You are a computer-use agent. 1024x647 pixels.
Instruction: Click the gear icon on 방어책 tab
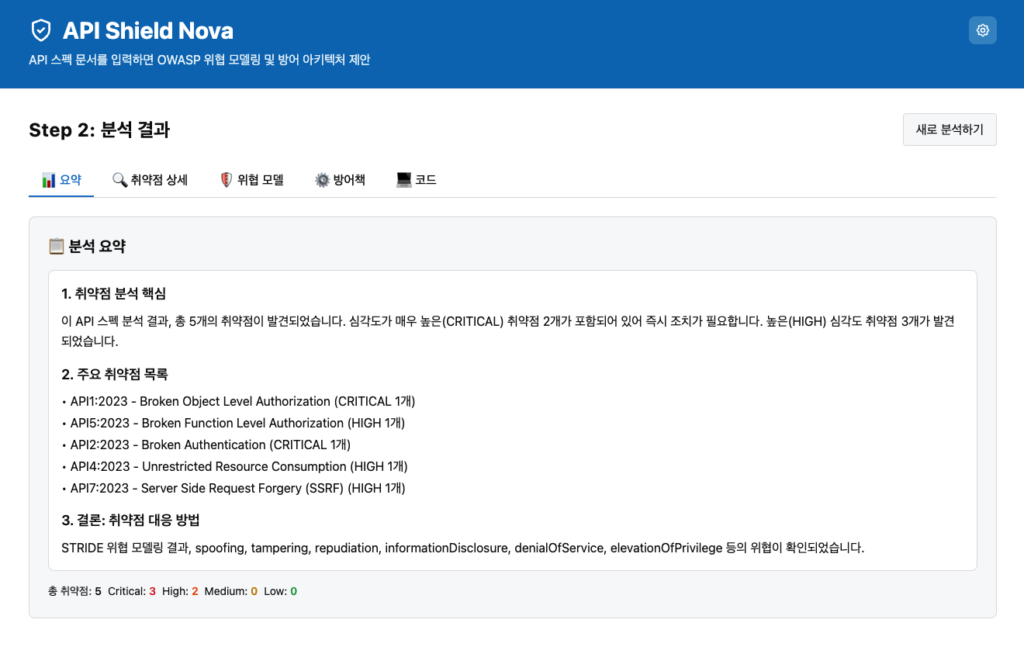click(322, 180)
